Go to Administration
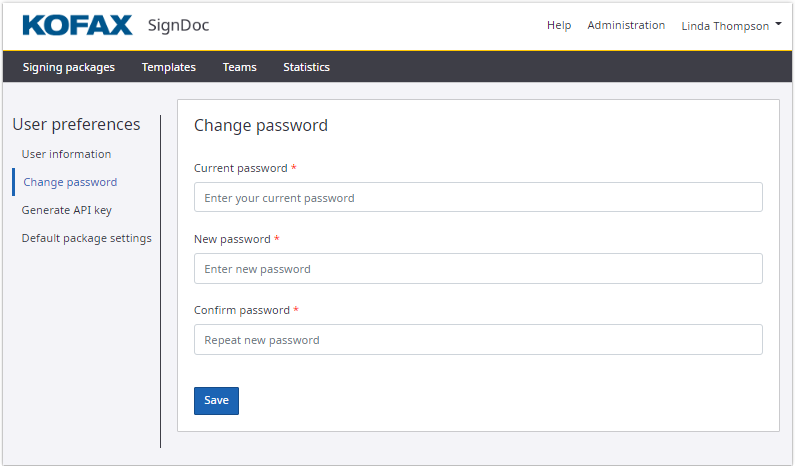 (626, 25)
